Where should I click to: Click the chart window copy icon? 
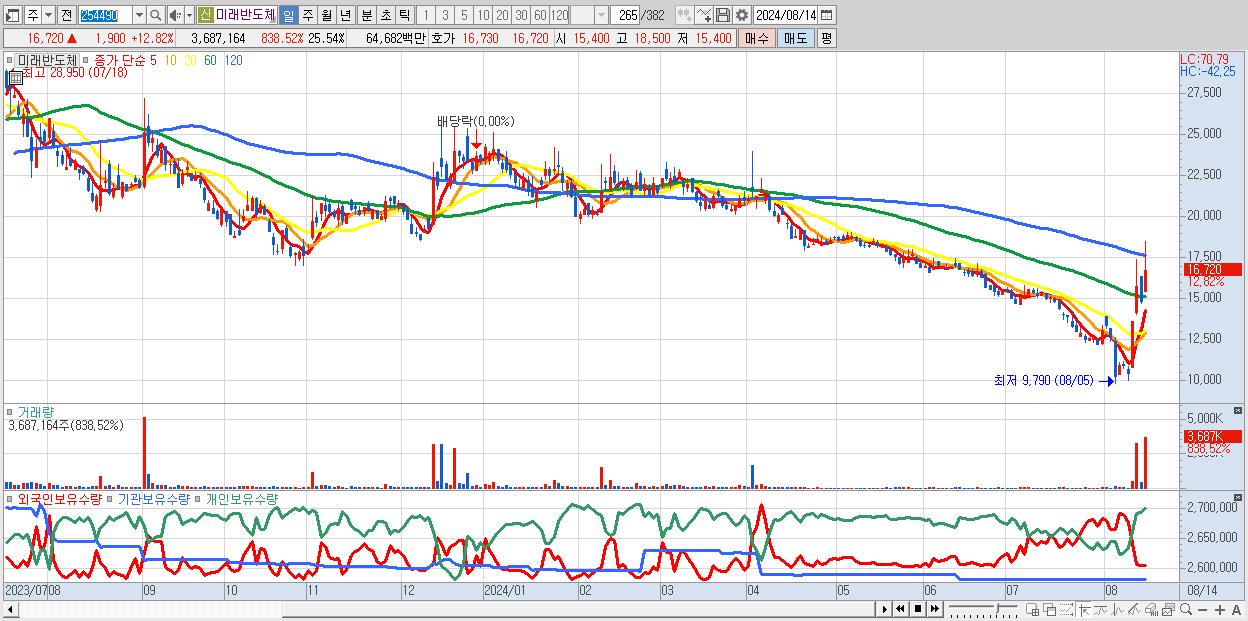tap(1168, 610)
